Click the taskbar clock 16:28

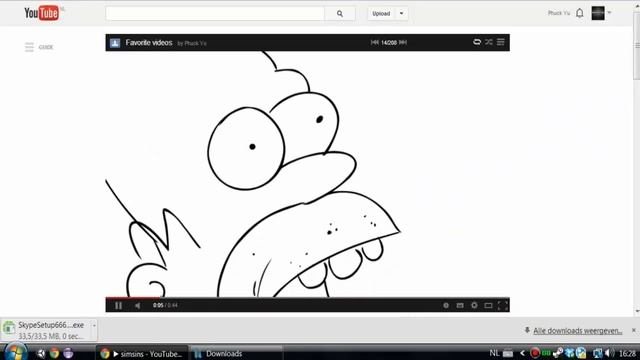click(x=627, y=353)
